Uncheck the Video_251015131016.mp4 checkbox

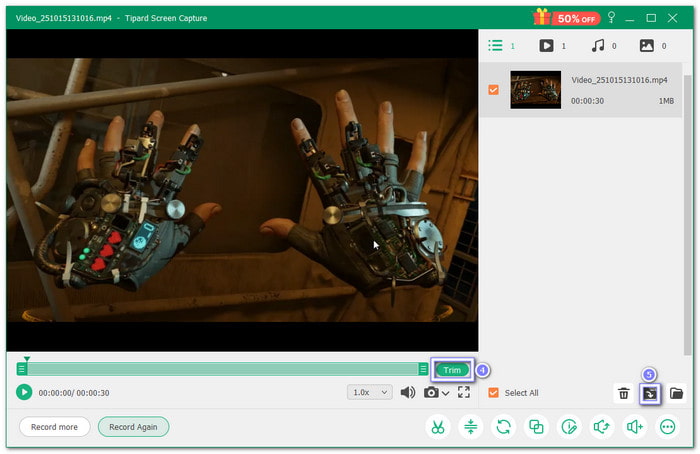point(493,90)
